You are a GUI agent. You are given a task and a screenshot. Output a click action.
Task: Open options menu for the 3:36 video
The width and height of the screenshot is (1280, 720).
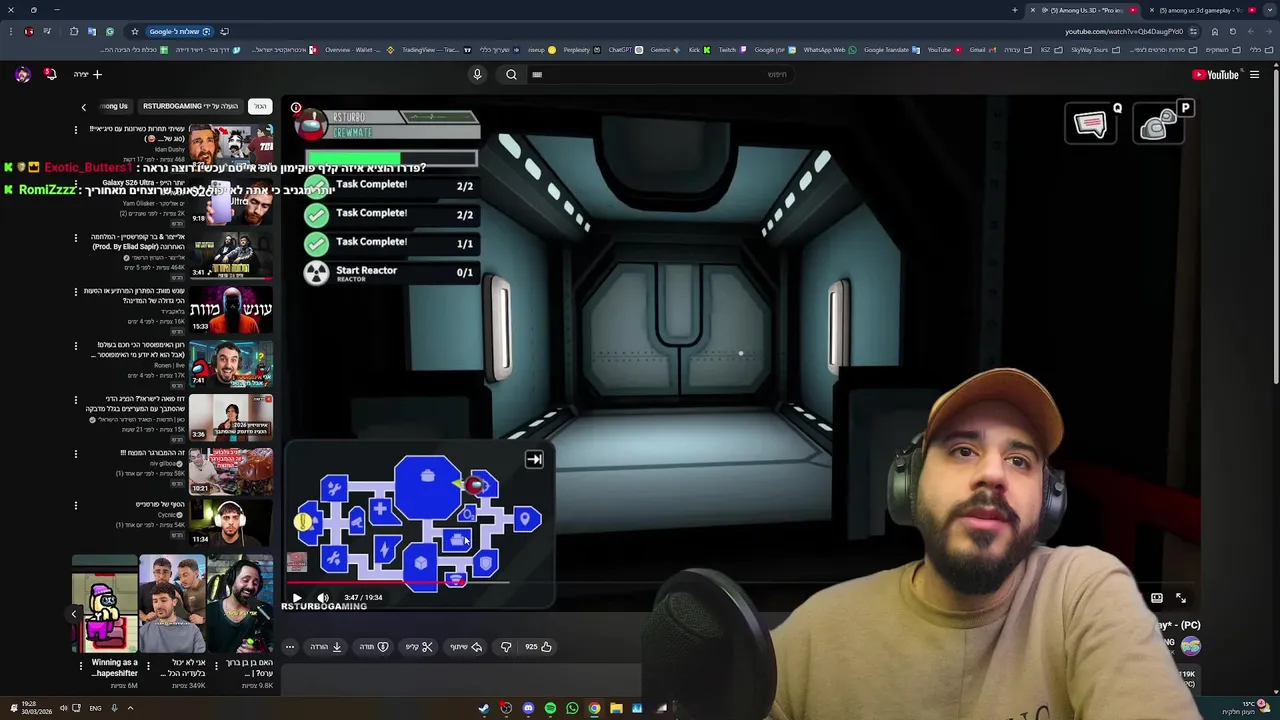coord(76,400)
